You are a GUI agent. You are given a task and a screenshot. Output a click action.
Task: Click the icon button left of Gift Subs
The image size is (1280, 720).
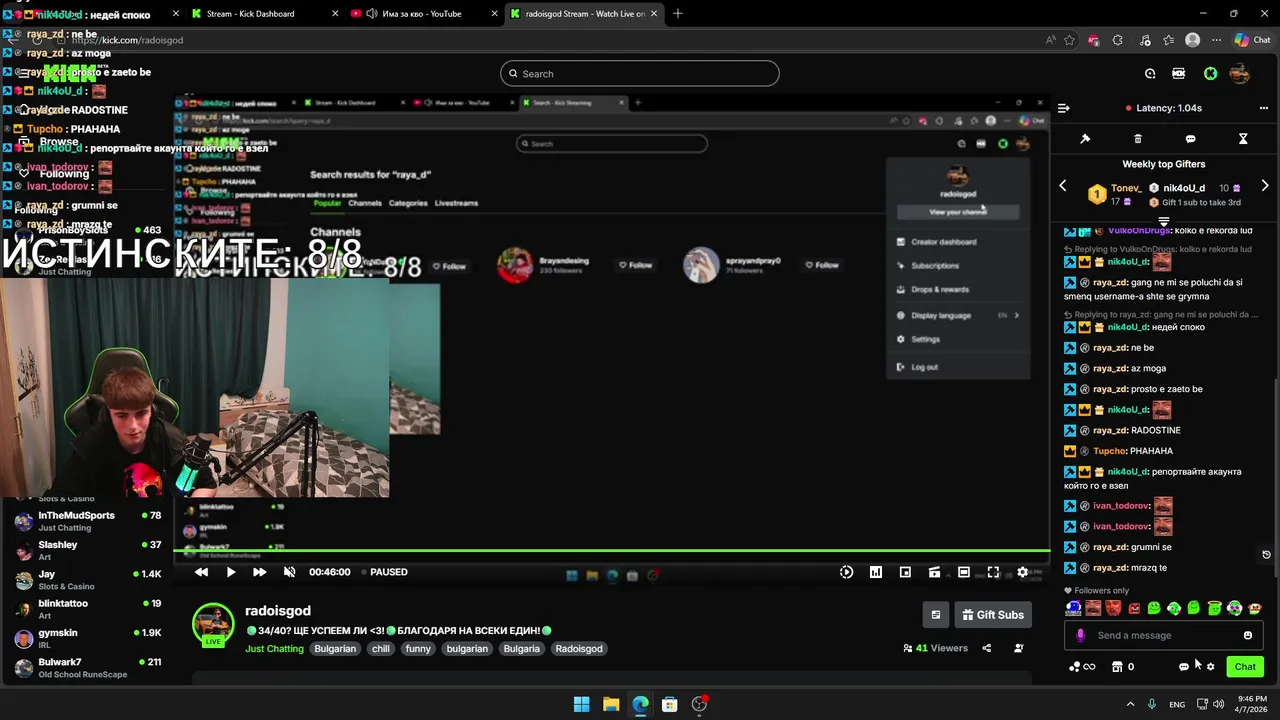(x=936, y=615)
